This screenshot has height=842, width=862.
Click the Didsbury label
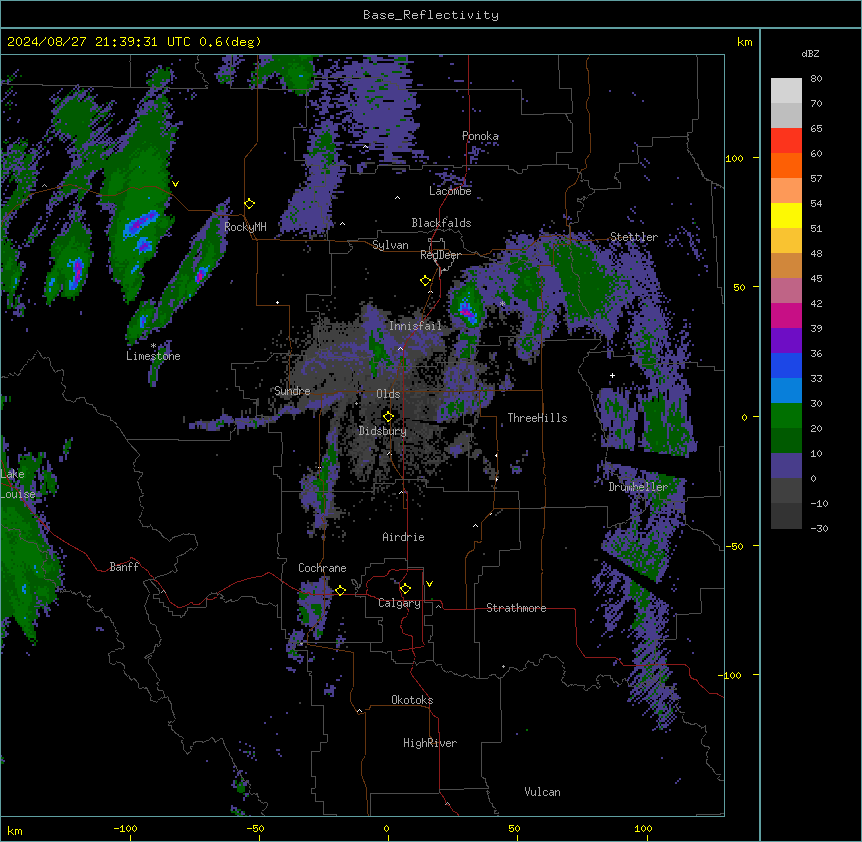tap(383, 431)
